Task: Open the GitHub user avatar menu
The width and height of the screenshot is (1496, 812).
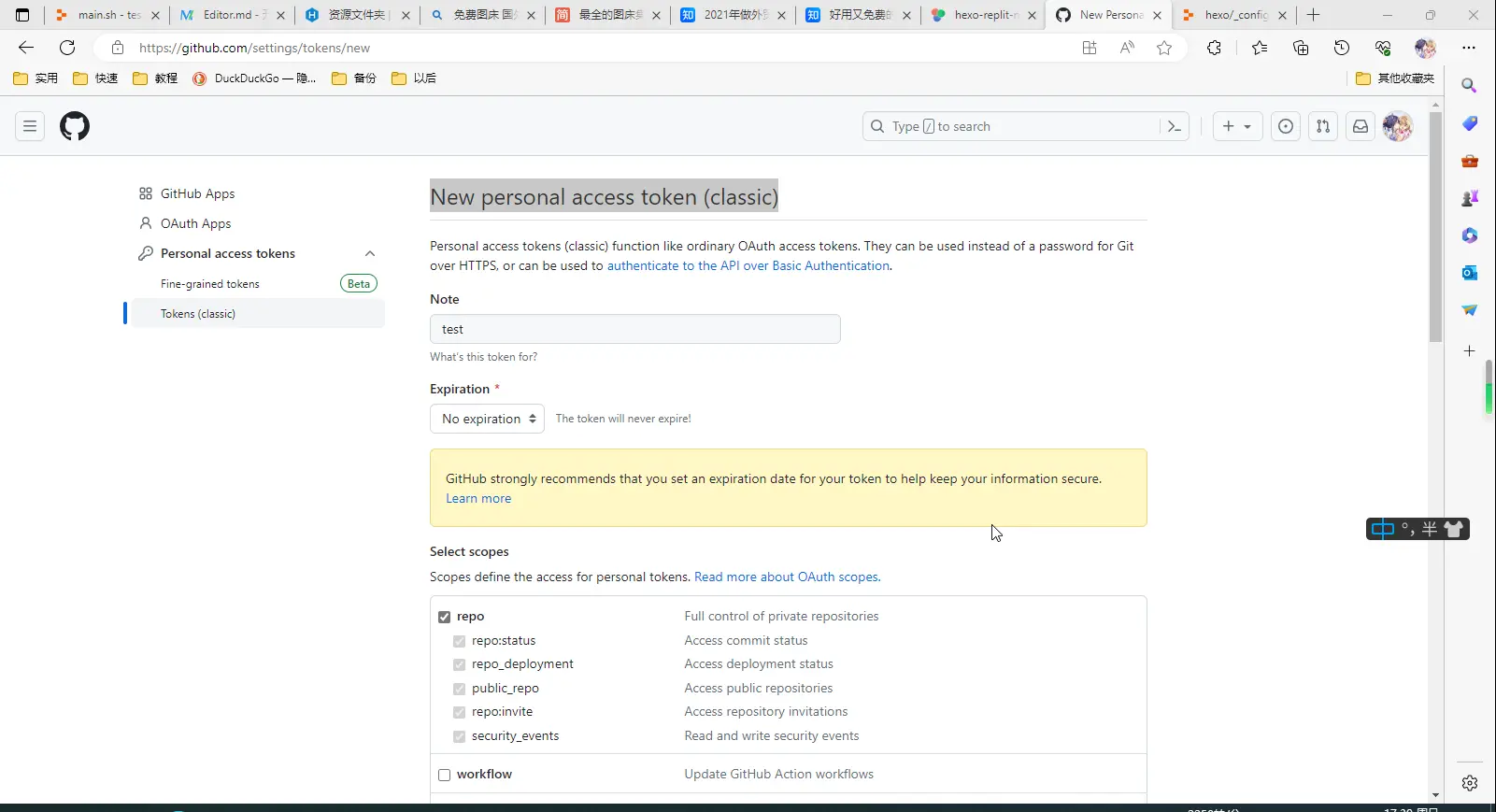Action: 1398,126
